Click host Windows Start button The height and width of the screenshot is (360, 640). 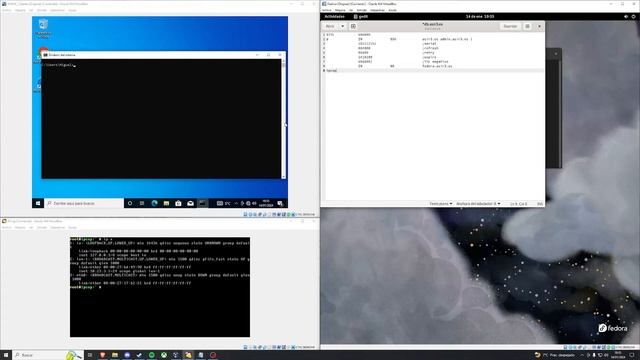click(x=6, y=355)
